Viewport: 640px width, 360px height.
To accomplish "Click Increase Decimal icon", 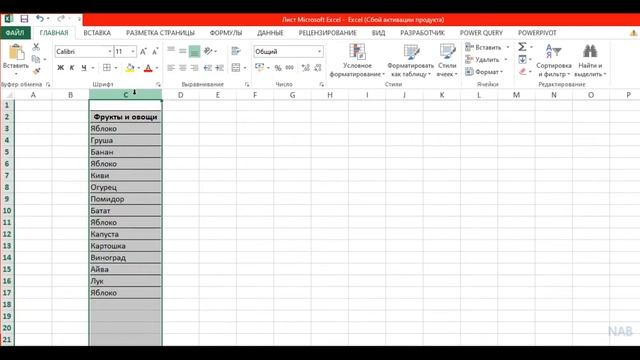I will tap(305, 68).
